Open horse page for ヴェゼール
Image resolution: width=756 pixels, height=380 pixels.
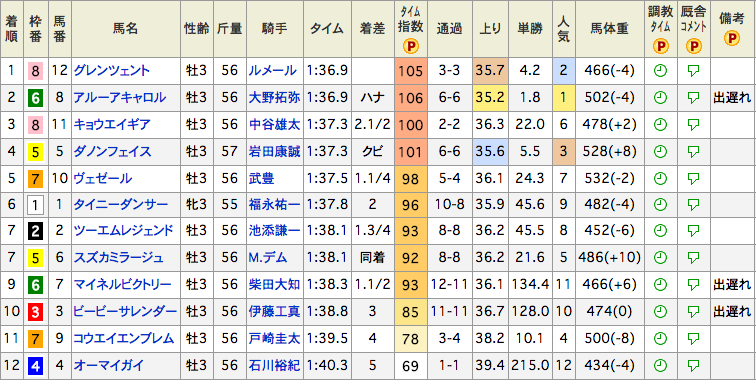(102, 178)
